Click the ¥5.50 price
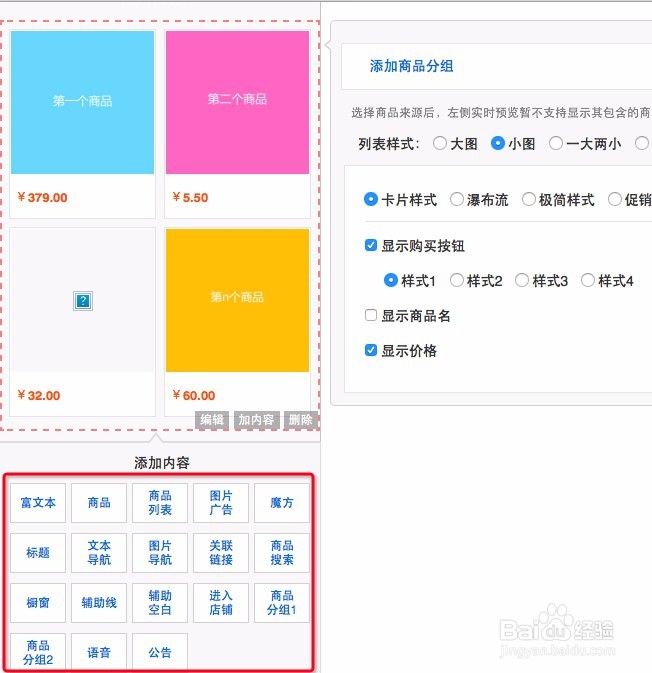This screenshot has height=673, width=652. [190, 197]
